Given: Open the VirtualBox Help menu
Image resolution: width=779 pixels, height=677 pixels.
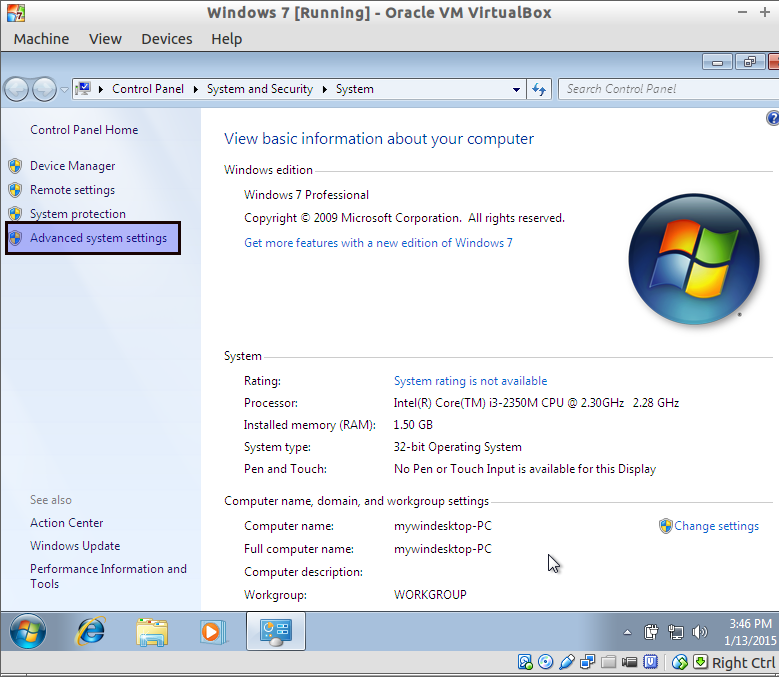Looking at the screenshot, I should click(x=227, y=39).
